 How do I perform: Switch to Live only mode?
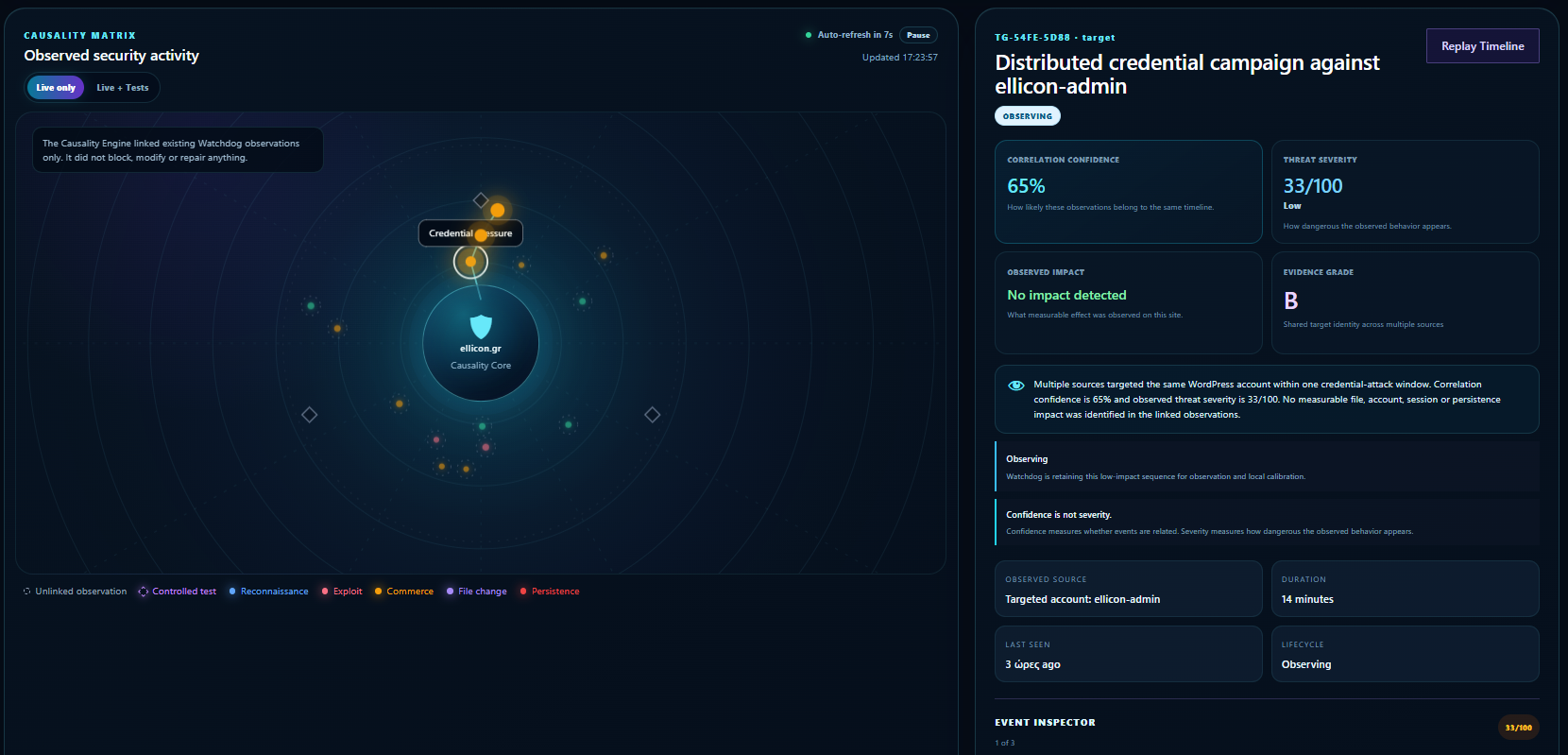56,88
